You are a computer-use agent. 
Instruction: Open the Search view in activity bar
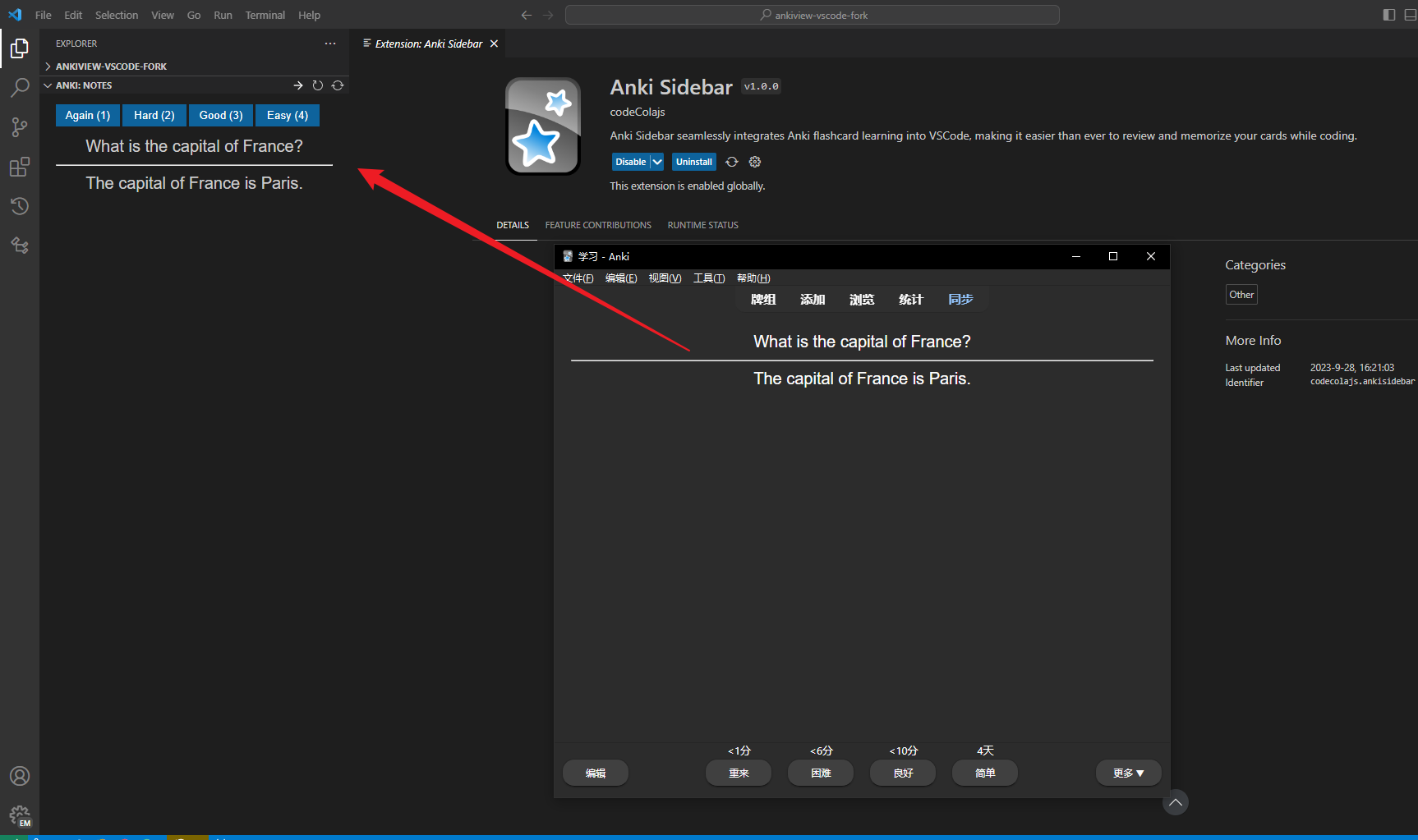20,88
